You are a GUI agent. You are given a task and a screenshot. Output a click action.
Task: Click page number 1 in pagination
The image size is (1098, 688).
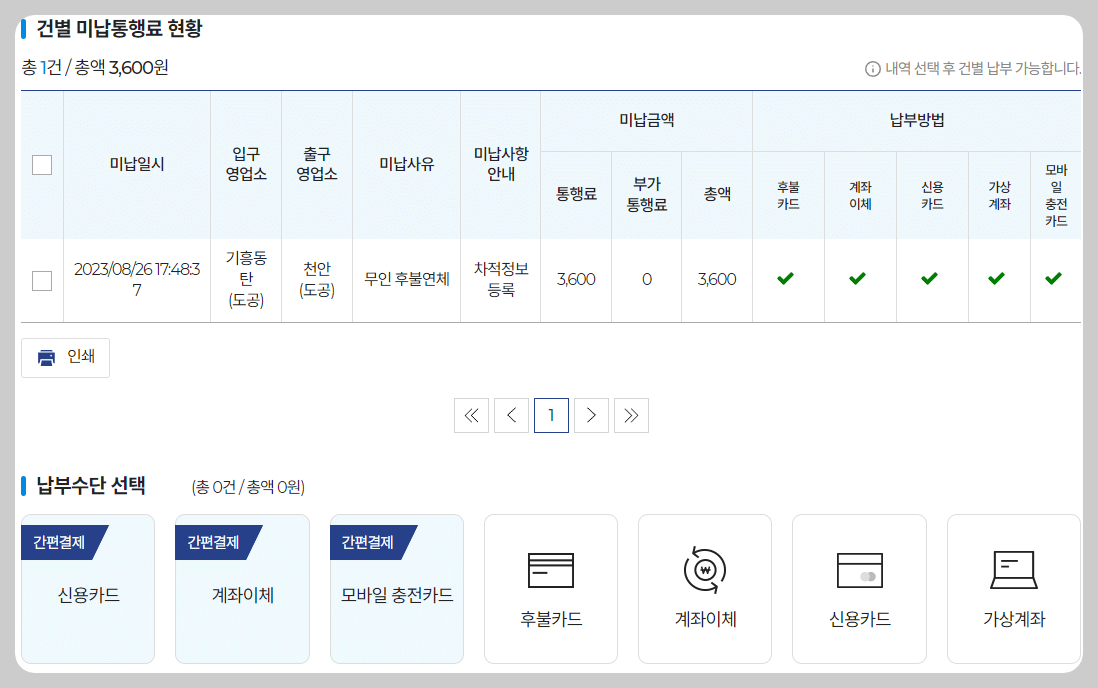[551, 415]
